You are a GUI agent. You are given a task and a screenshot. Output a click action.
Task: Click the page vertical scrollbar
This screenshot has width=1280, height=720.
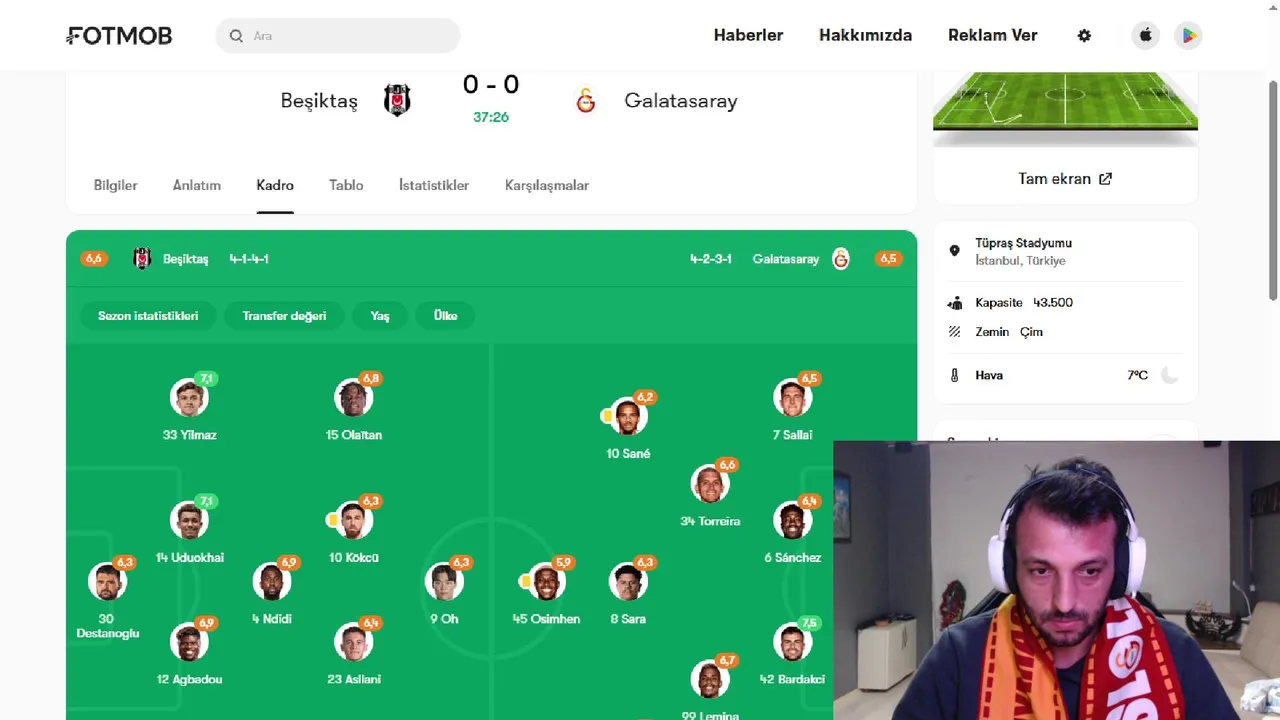1273,190
